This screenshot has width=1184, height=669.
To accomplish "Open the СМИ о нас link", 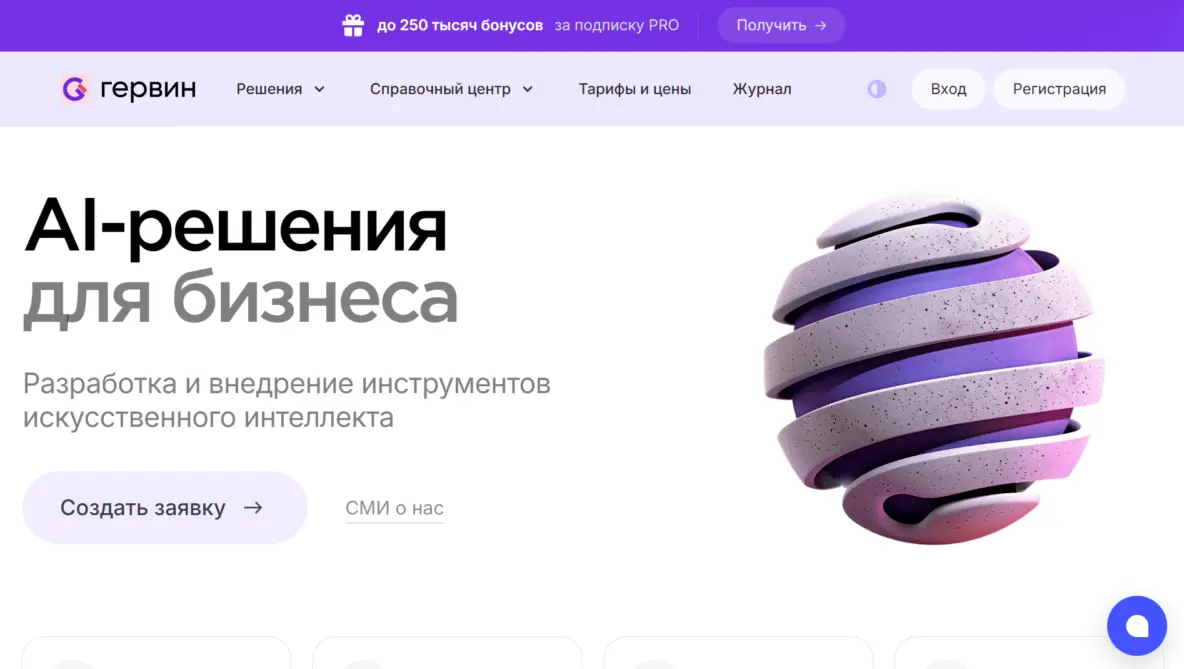I will [x=394, y=508].
